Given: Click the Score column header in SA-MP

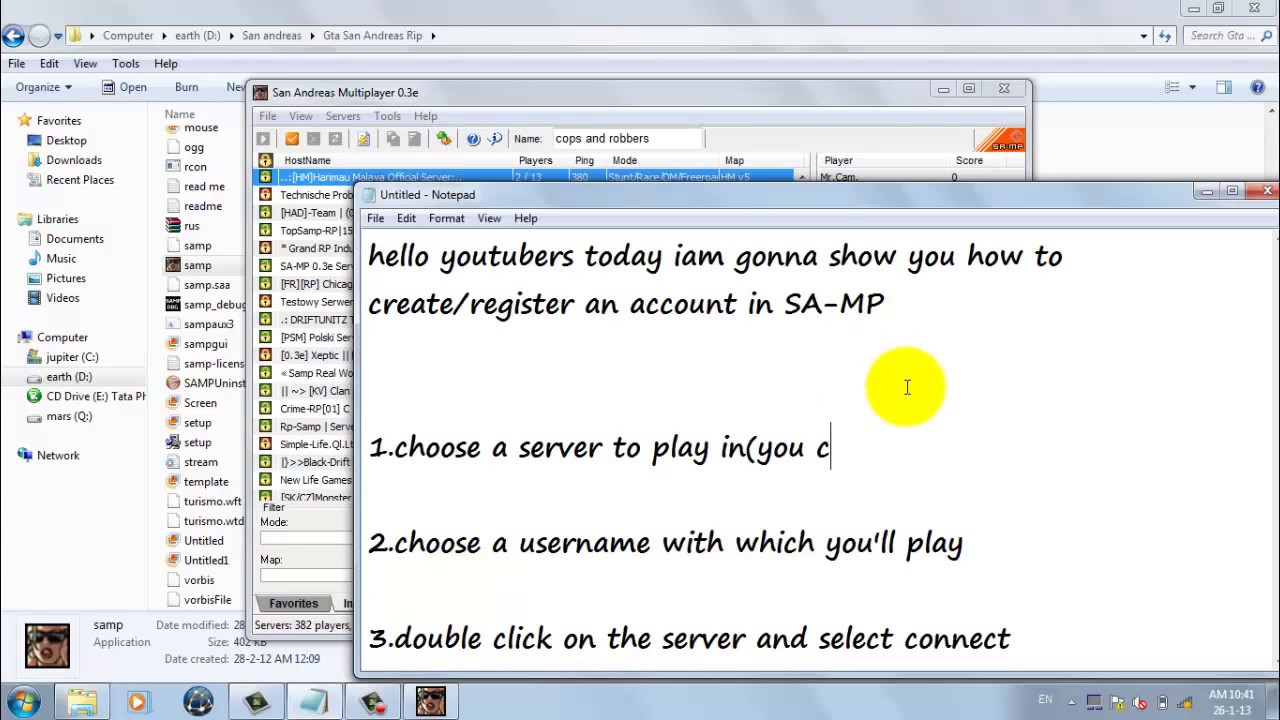Looking at the screenshot, I should point(969,160).
